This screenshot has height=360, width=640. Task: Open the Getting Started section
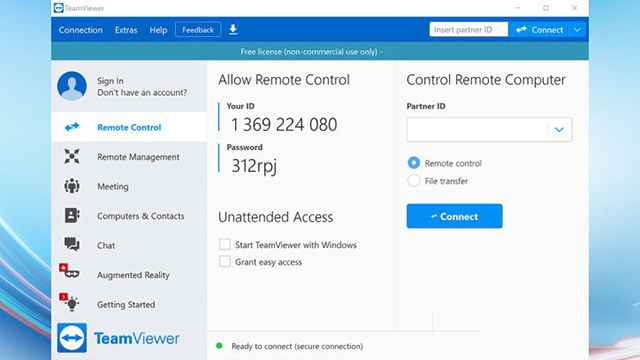click(129, 304)
